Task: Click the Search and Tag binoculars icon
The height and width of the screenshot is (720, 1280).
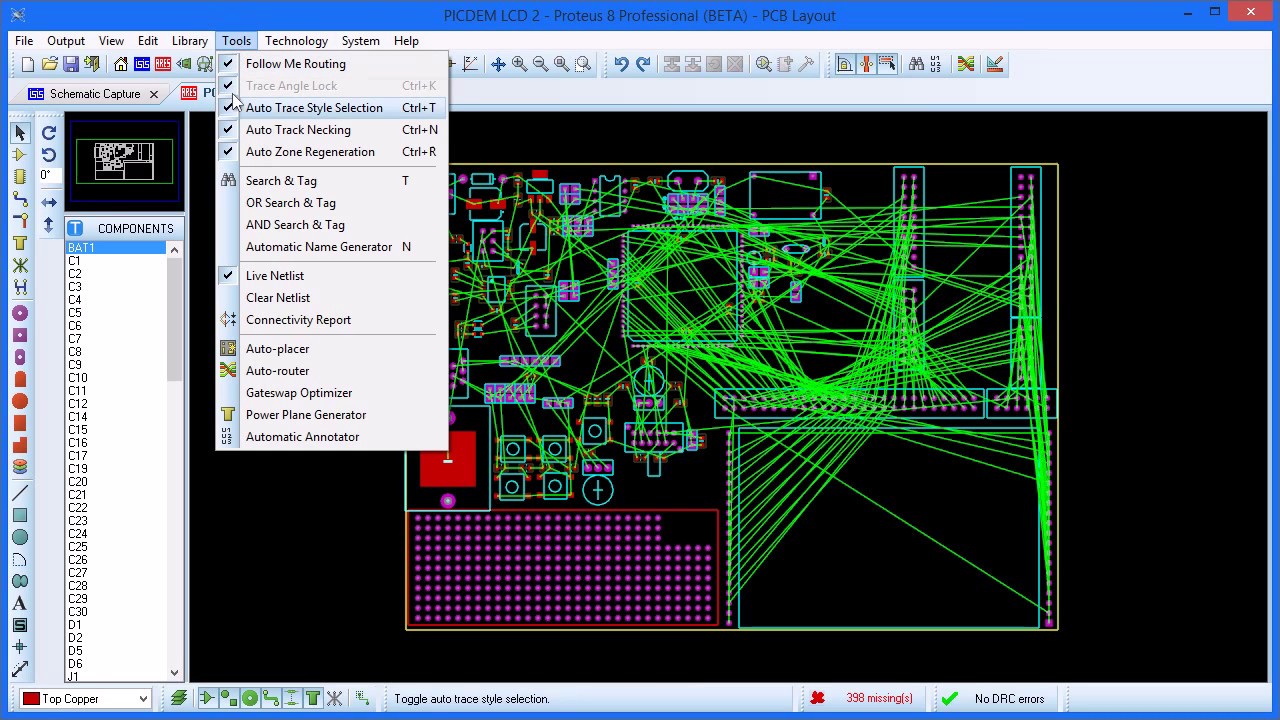Action: (x=916, y=64)
